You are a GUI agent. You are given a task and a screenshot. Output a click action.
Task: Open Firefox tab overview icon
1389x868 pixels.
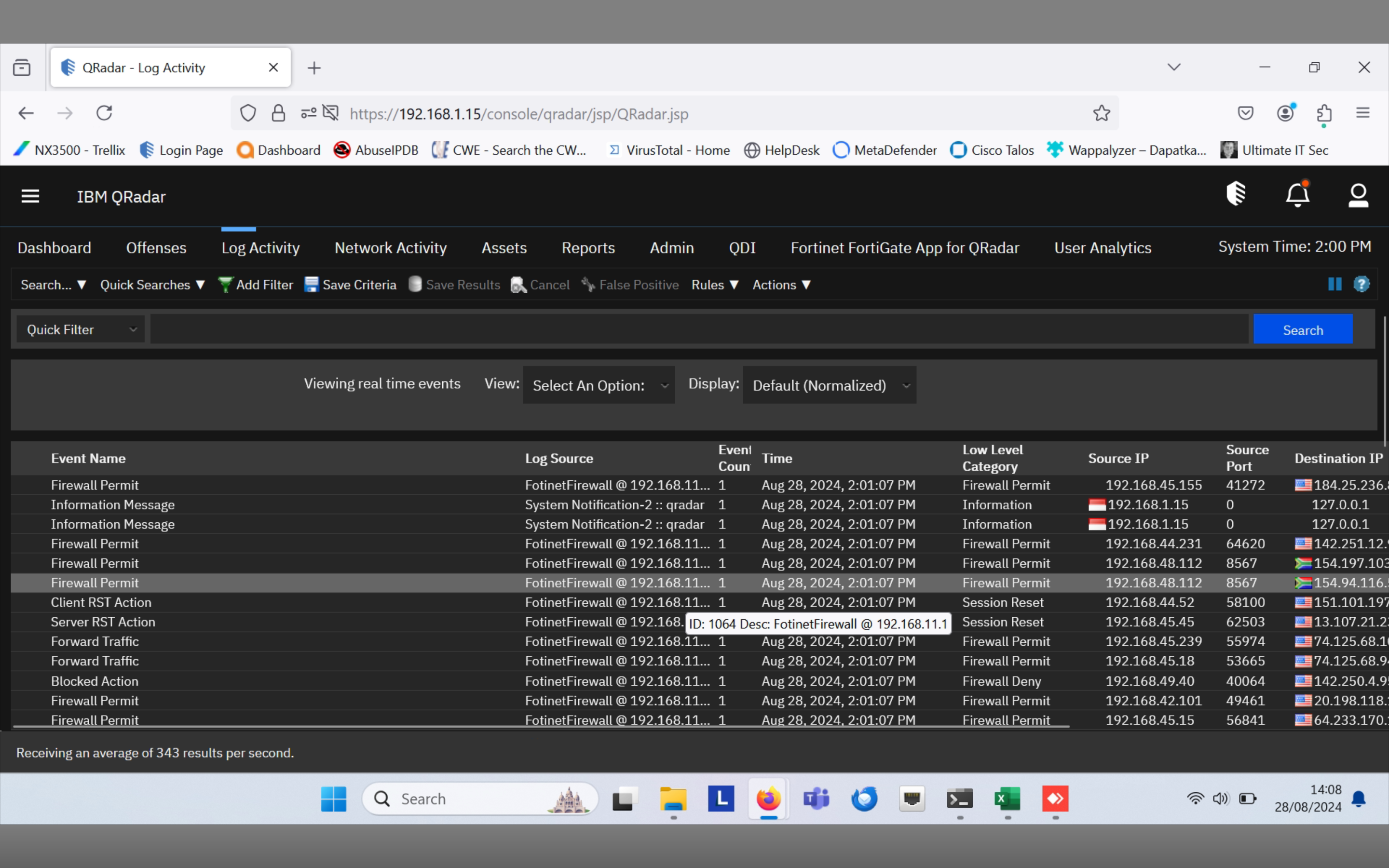point(22,68)
